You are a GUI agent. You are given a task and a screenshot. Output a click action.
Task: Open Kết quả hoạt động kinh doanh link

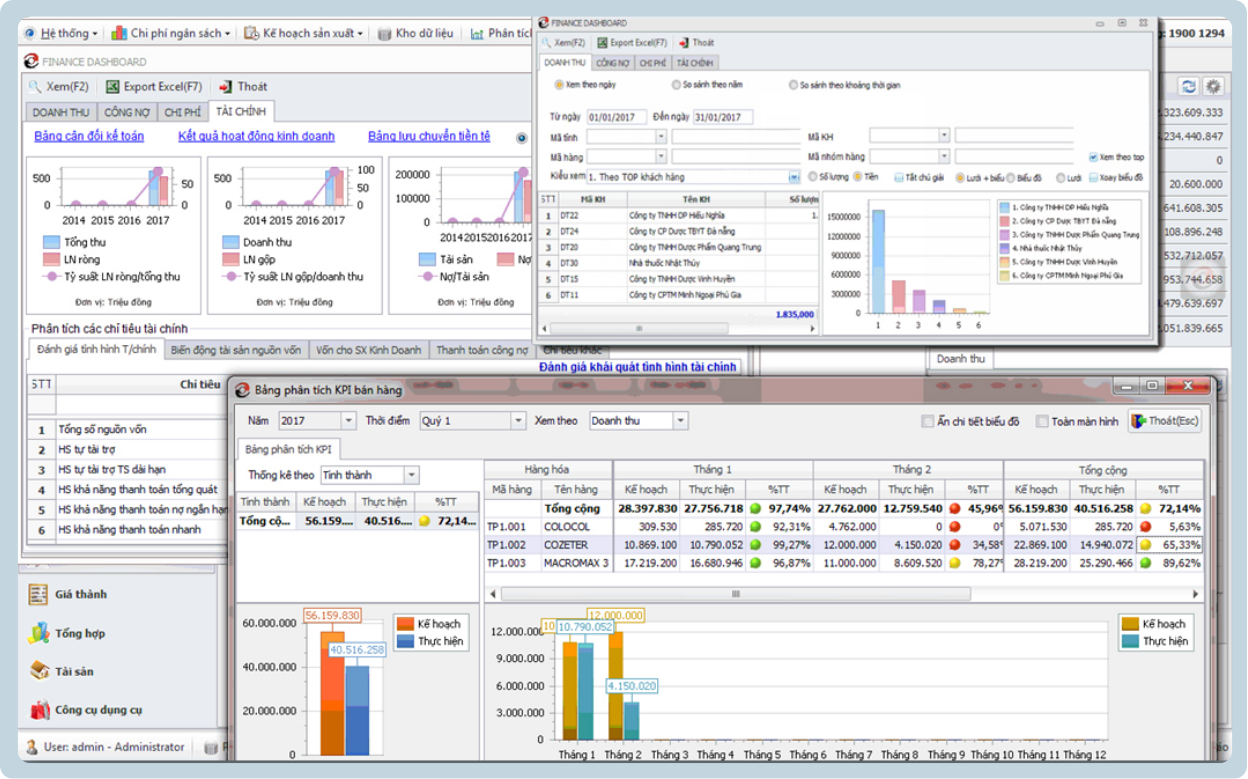[256, 136]
